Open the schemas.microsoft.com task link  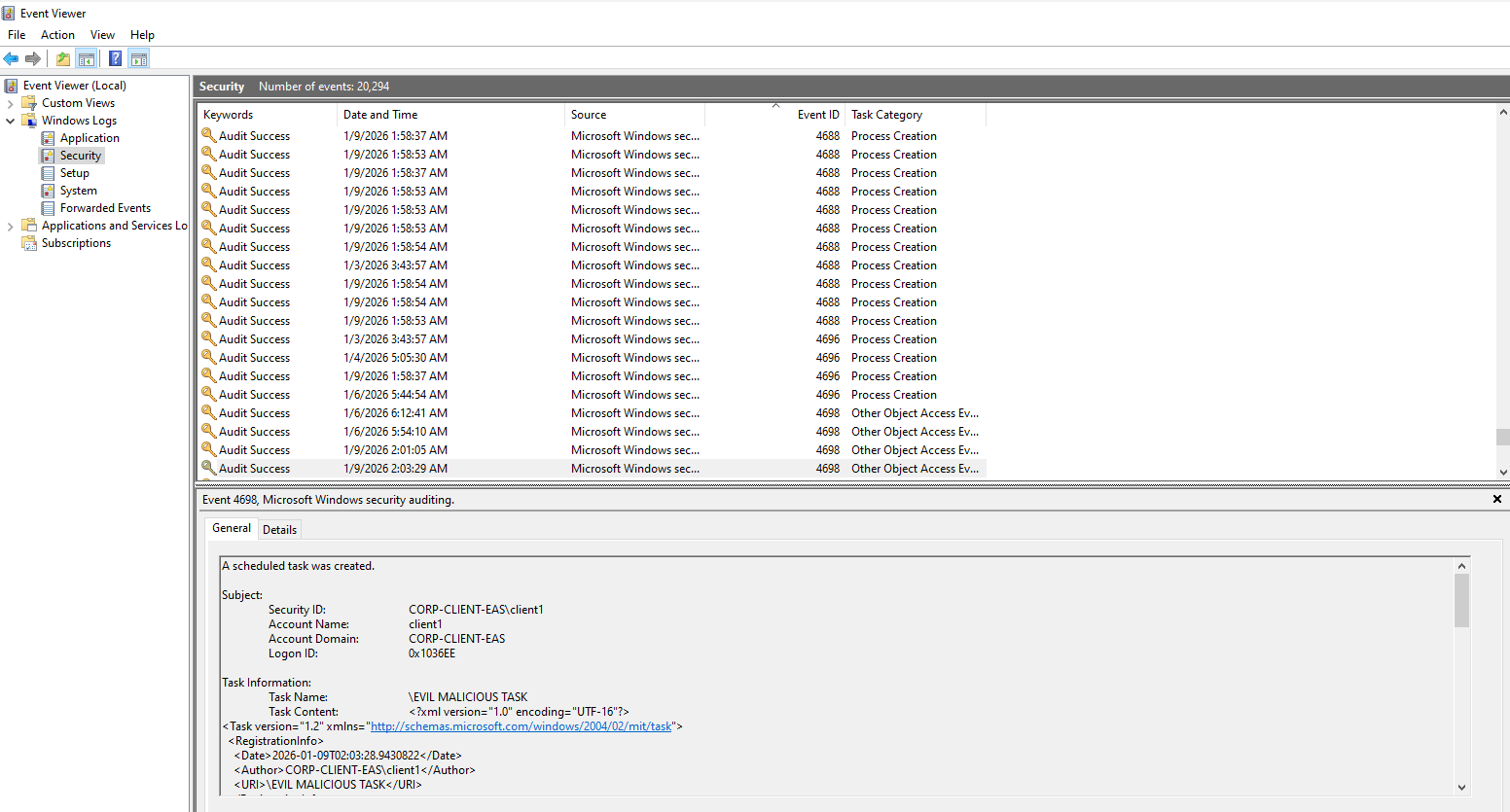click(521, 726)
